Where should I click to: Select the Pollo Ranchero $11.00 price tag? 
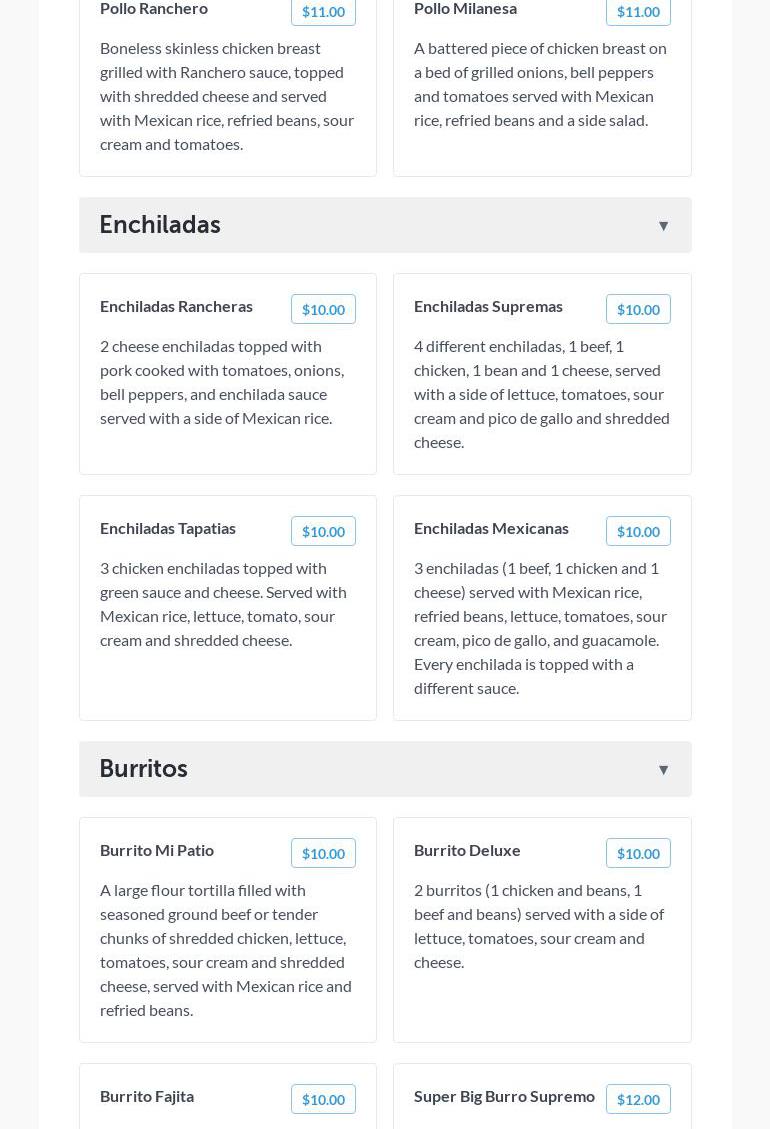click(323, 12)
